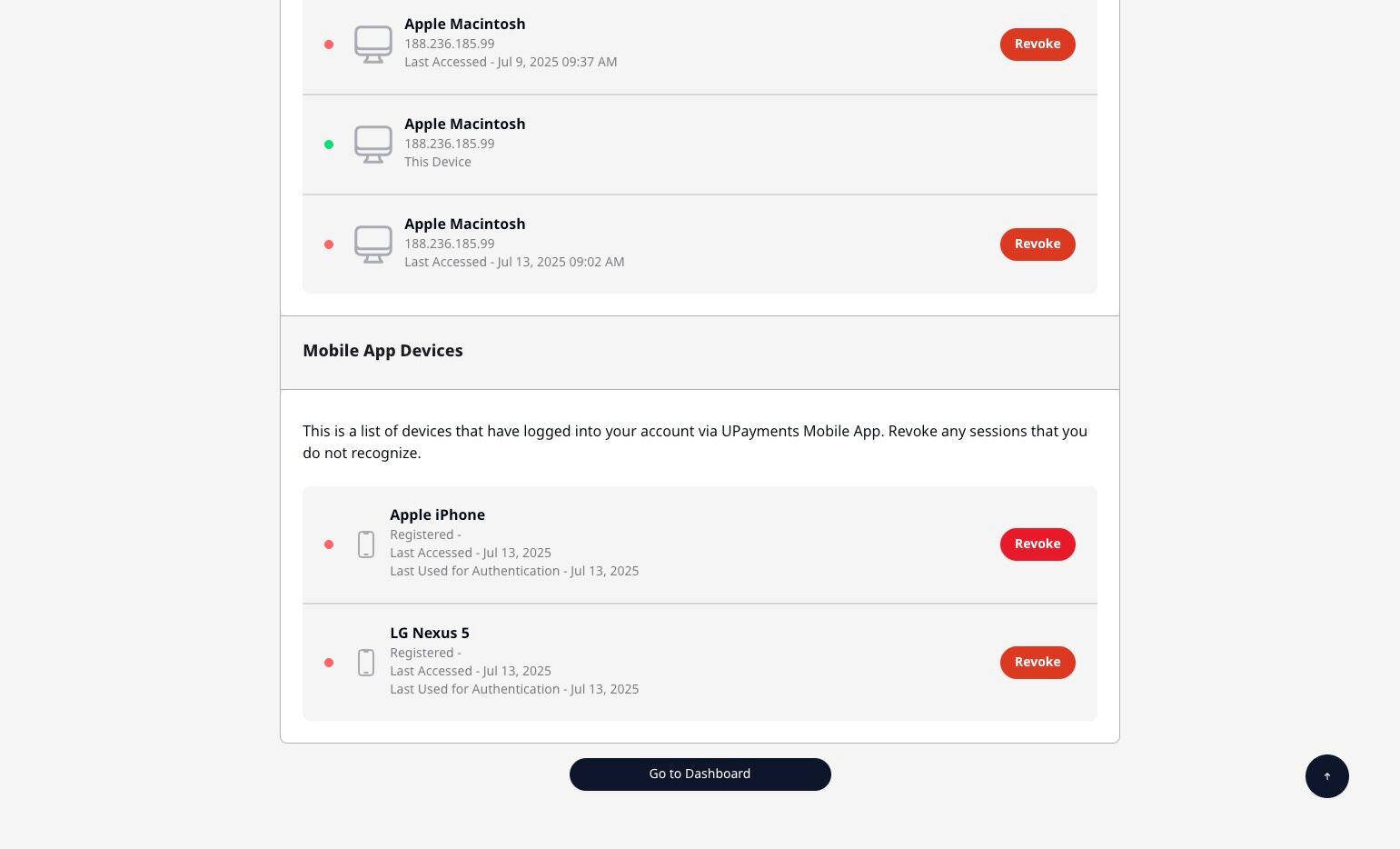Revoke the LG Nexus 5 device
1400x849 pixels.
pos(1037,663)
